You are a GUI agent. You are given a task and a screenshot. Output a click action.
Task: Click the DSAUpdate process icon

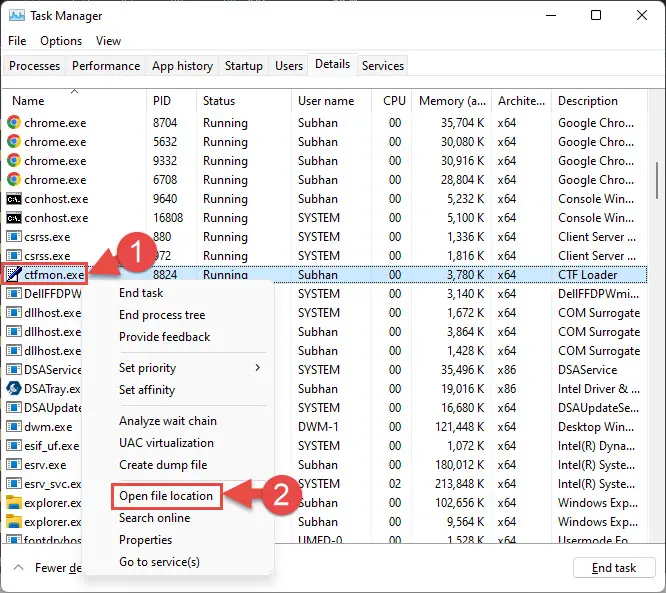coord(14,407)
